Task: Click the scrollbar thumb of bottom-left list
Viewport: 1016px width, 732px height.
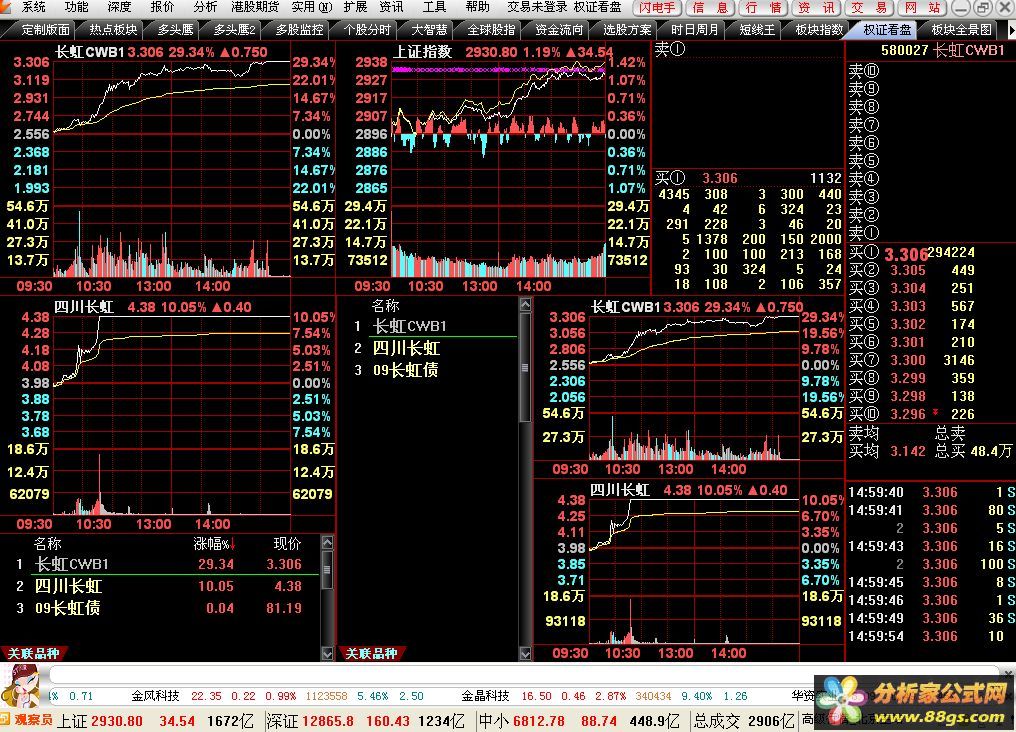Action: pyautogui.click(x=327, y=570)
